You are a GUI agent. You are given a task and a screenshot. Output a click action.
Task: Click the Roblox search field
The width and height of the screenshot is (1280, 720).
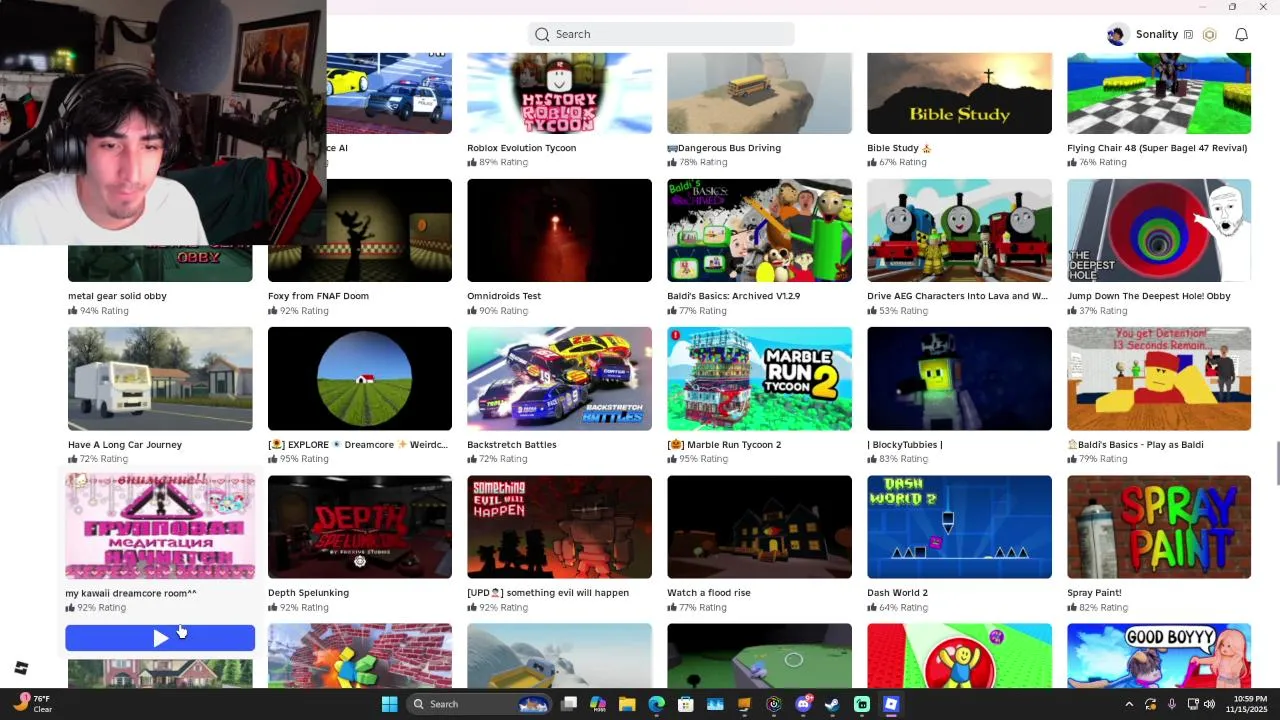[x=661, y=34]
